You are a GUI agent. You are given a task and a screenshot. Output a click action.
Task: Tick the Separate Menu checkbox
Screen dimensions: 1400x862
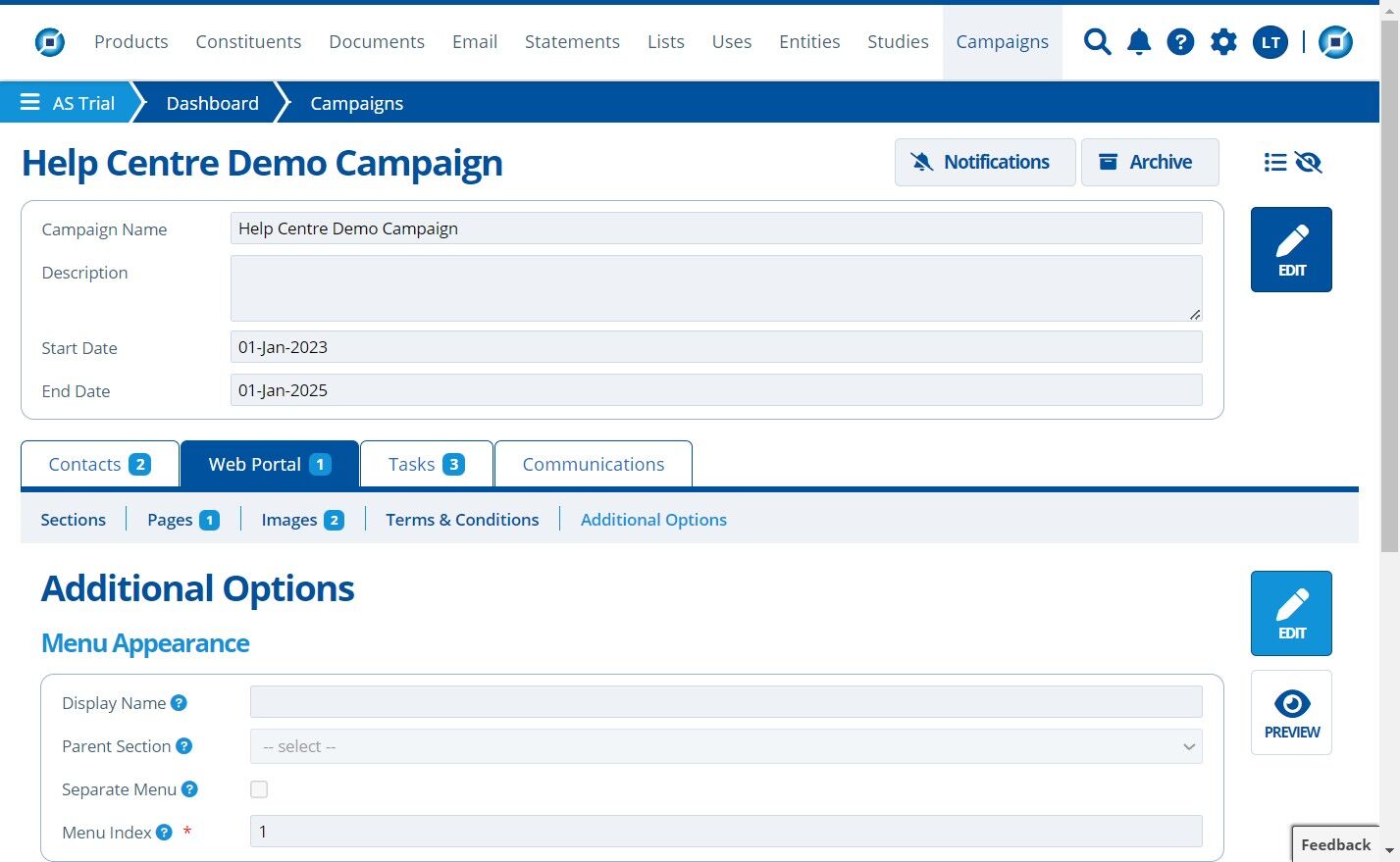pos(259,788)
